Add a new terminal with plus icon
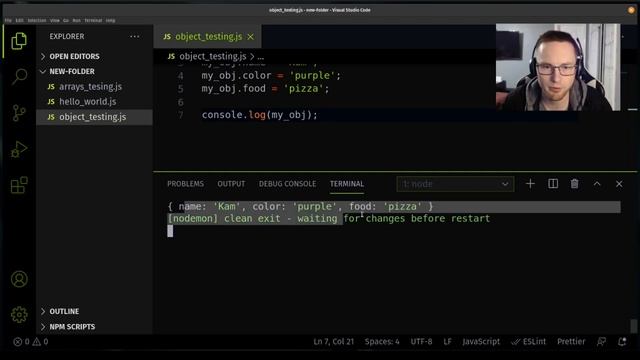The height and width of the screenshot is (360, 640). [x=530, y=184]
